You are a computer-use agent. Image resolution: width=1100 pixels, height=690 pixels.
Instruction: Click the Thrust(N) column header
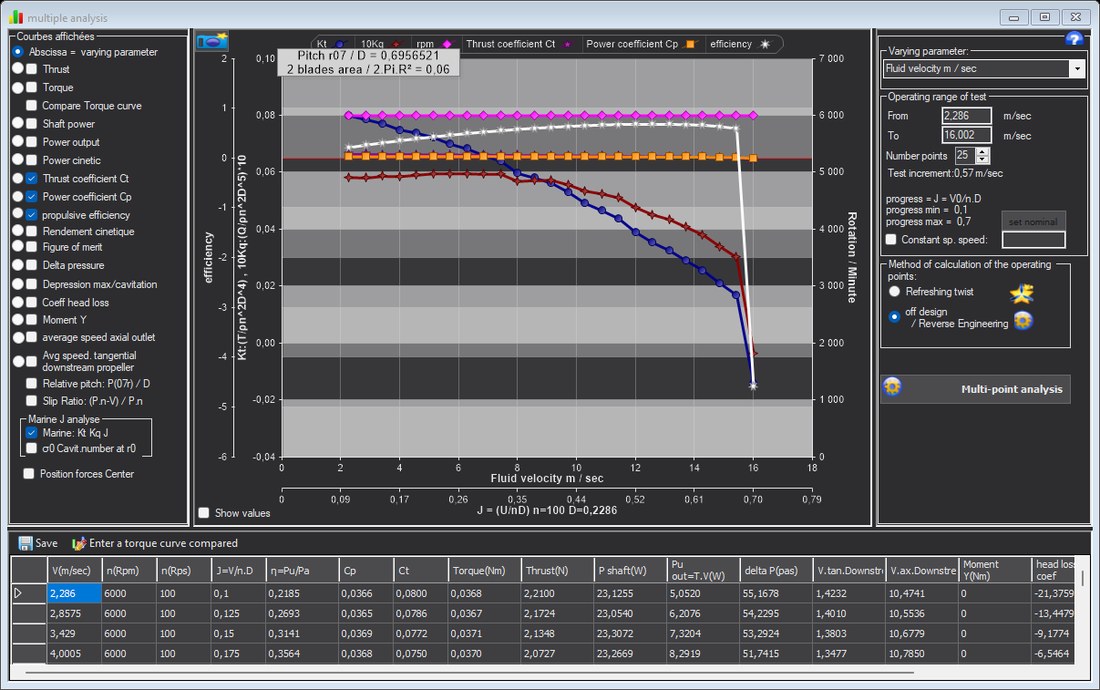[x=557, y=570]
